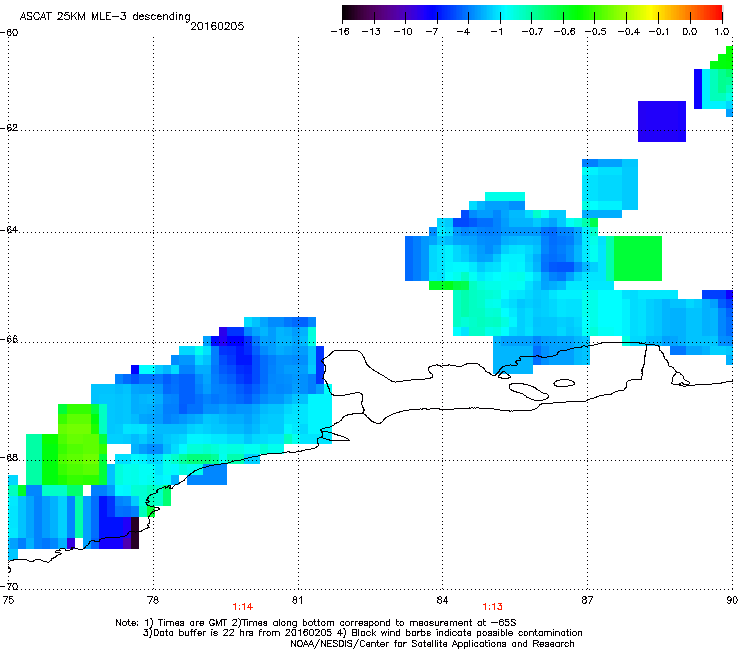The height and width of the screenshot is (650, 740).
Task: Click the 1.0 label on the color scale
Action: (x=722, y=32)
